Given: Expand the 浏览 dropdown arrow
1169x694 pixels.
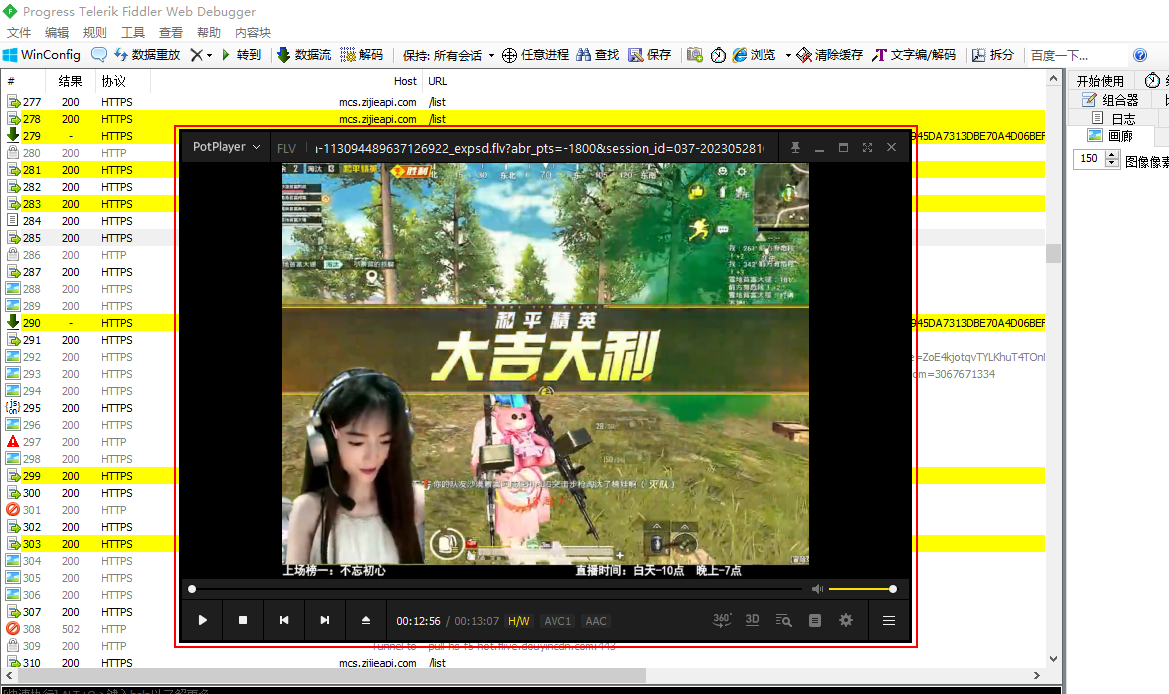Looking at the screenshot, I should pyautogui.click(x=787, y=55).
